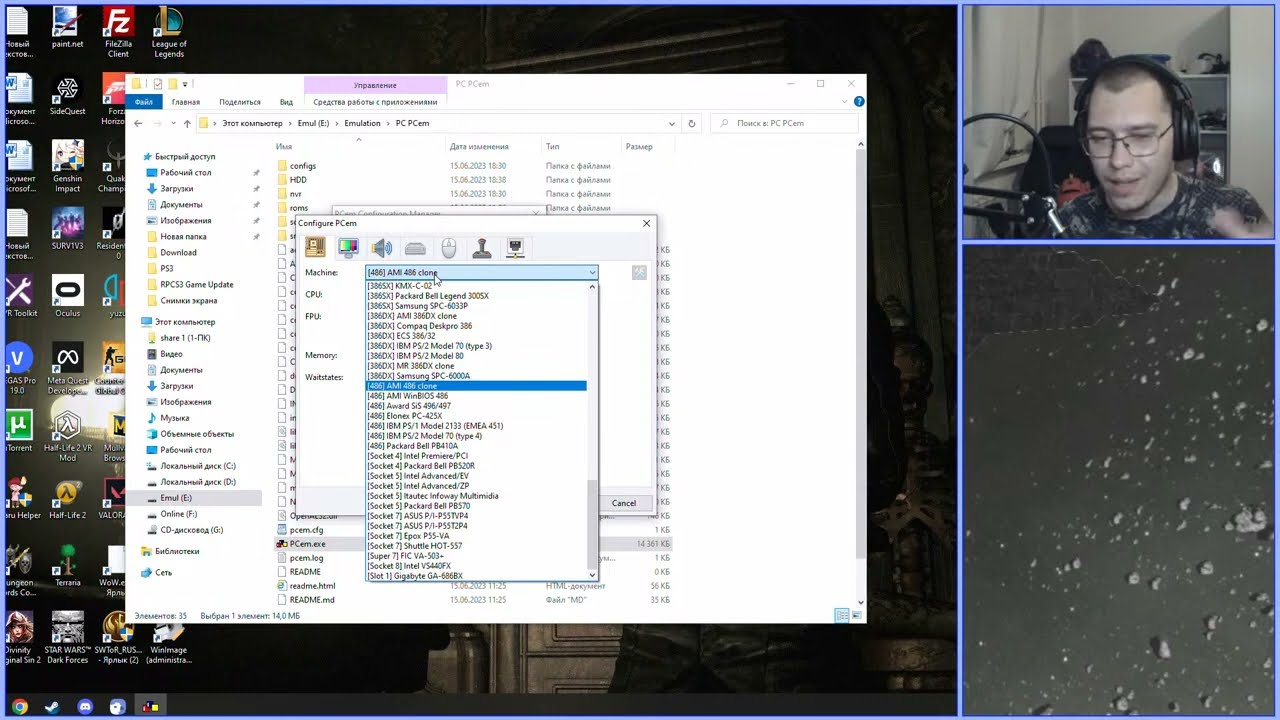Image resolution: width=1280 pixels, height=720 pixels.
Task: Click the Emulation breadcrumb segment
Action: 362,123
